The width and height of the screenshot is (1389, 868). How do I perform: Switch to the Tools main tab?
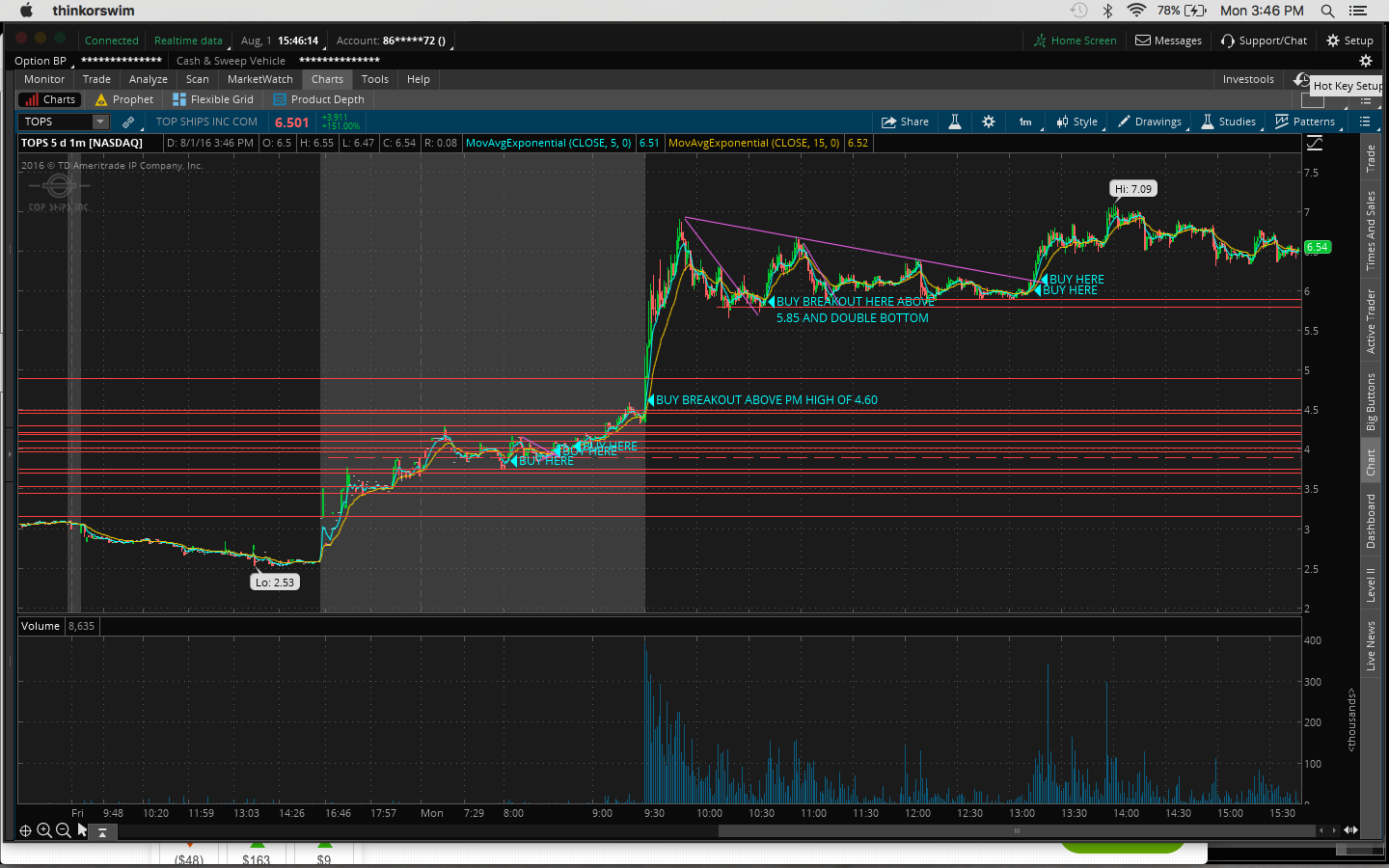[x=375, y=79]
